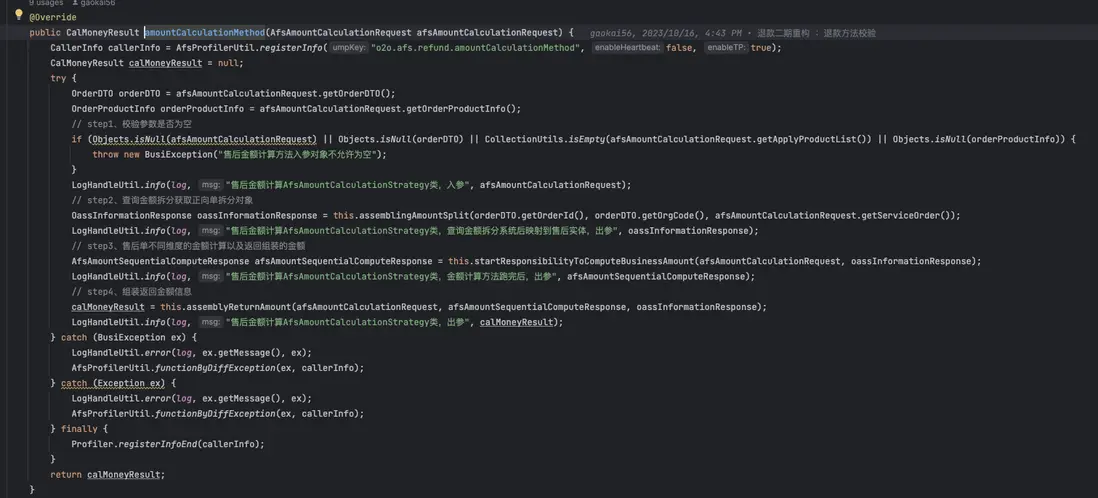Click the OassInformationResponse type declaration

pyautogui.click(x=132, y=216)
